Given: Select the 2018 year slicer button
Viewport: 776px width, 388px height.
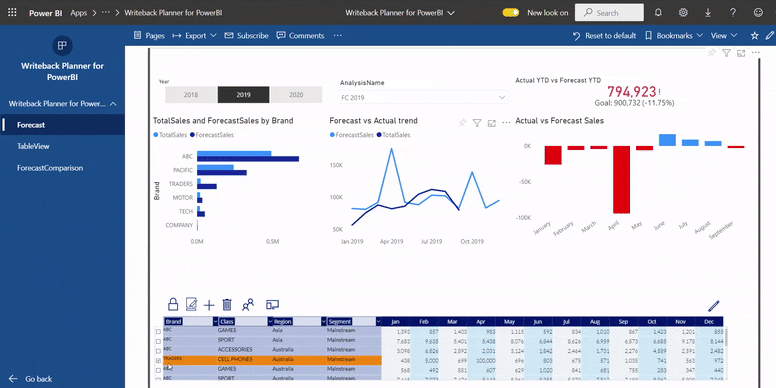Looking at the screenshot, I should [x=191, y=95].
